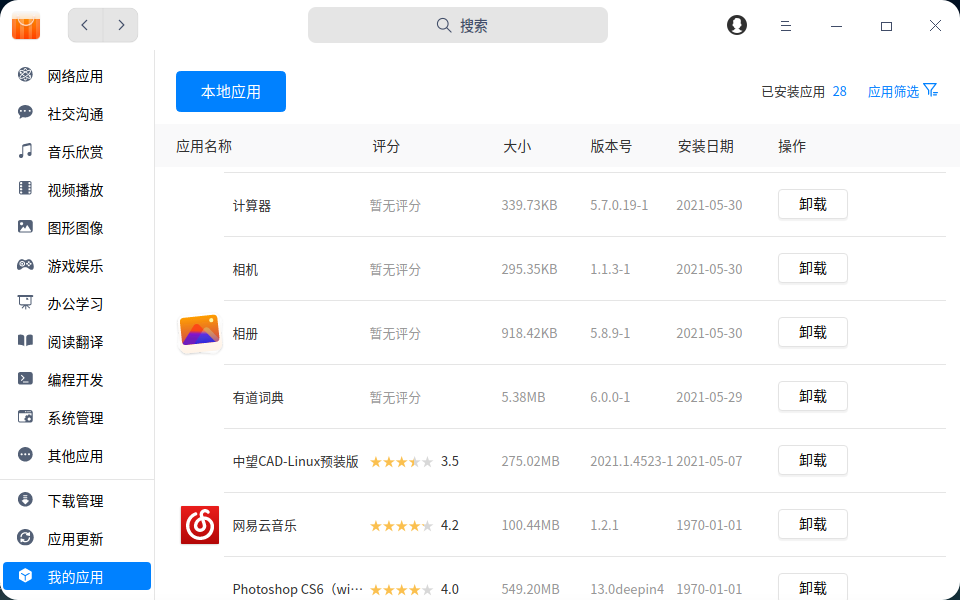Switch to the 我的应用 section
Screen dimensions: 960x600
pyautogui.click(x=76, y=576)
